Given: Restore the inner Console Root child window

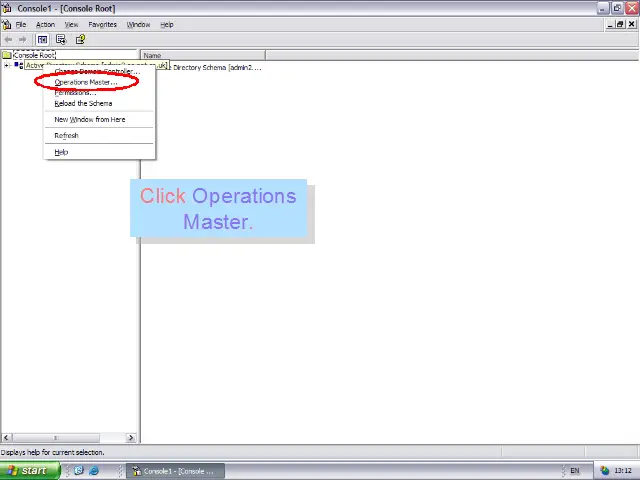Looking at the screenshot, I should (620, 24).
